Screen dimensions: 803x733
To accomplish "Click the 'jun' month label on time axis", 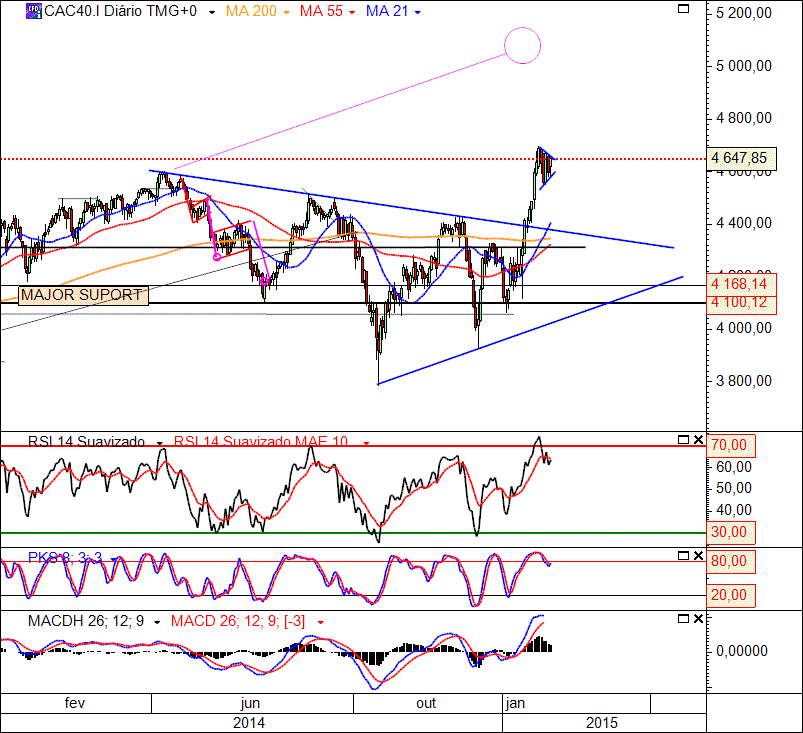I will [250, 703].
